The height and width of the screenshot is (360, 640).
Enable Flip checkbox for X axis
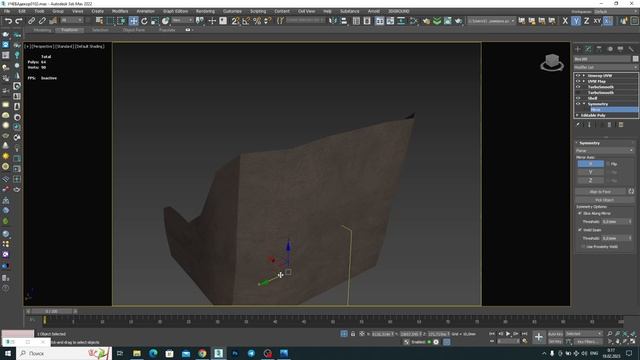tap(608, 164)
